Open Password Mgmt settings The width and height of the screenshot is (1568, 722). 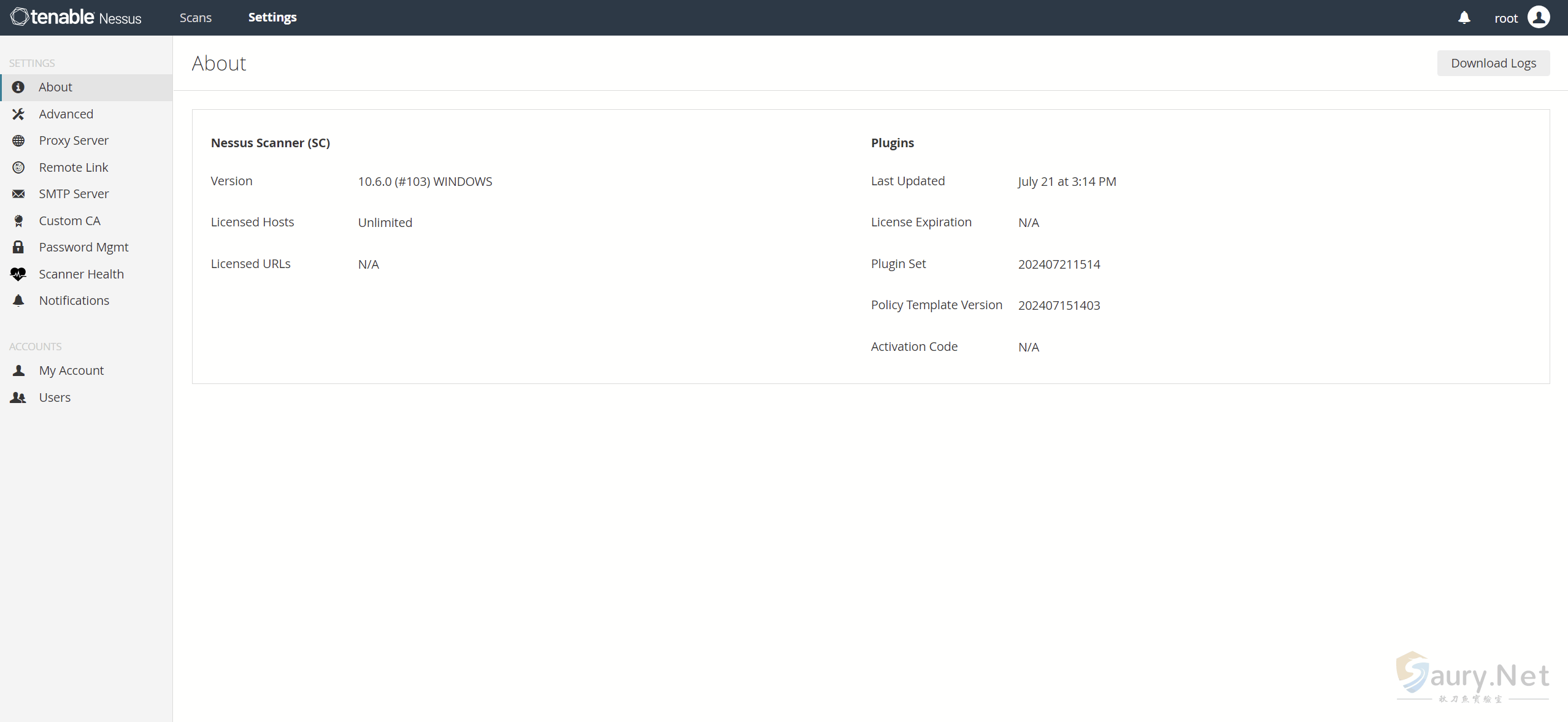(x=84, y=247)
